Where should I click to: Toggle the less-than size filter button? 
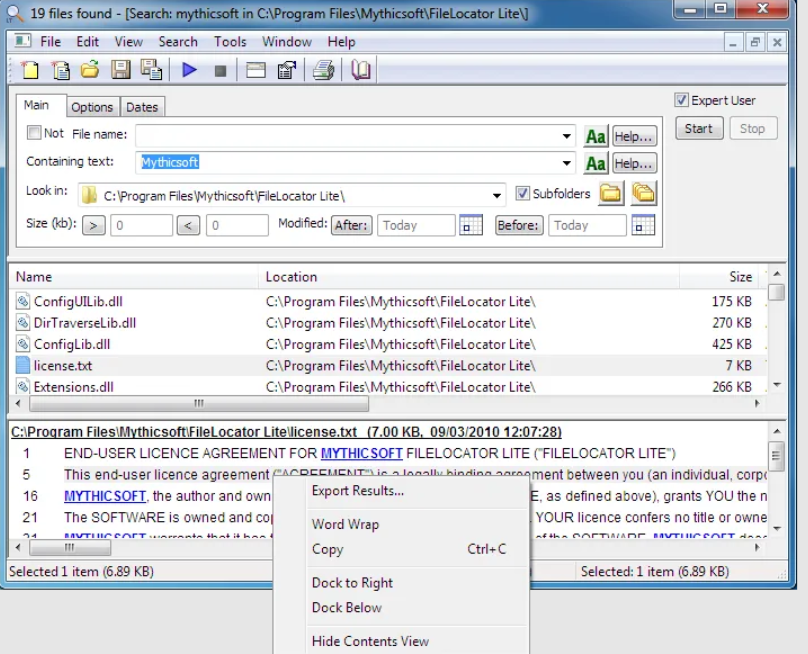pos(188,225)
